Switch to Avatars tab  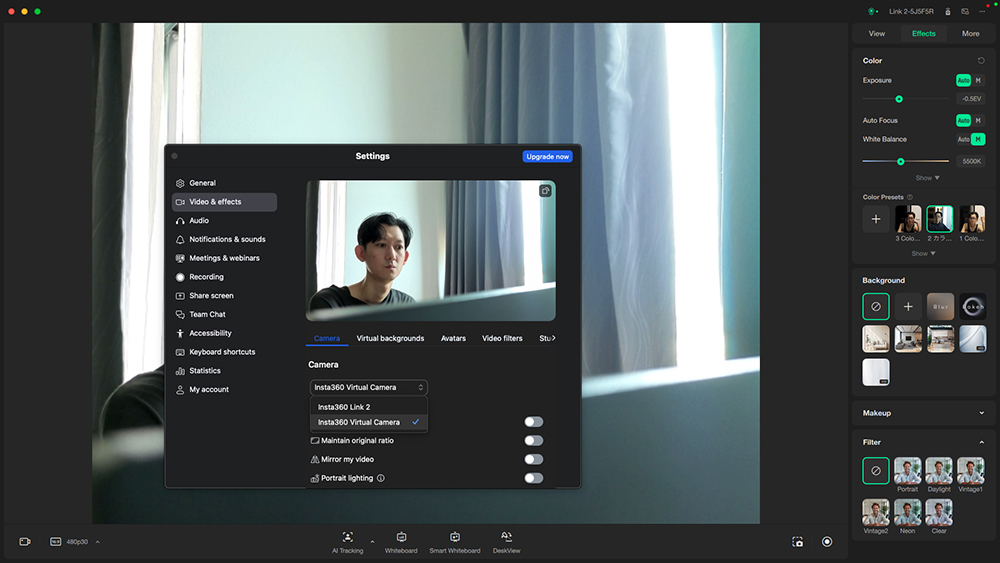tap(453, 339)
